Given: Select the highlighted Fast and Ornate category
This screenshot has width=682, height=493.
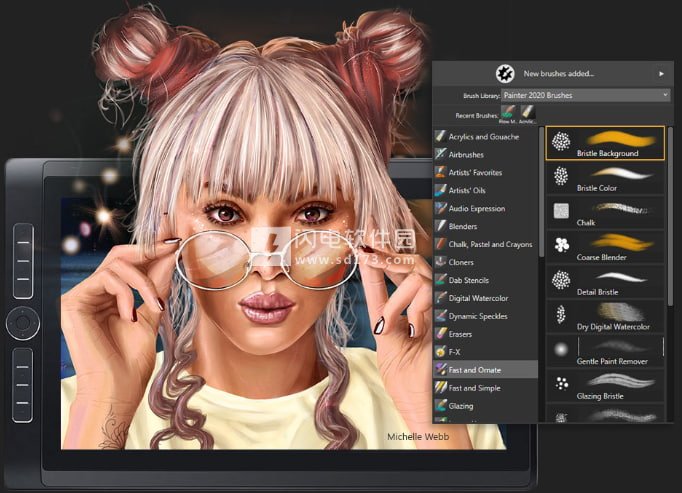Looking at the screenshot, I should click(485, 370).
